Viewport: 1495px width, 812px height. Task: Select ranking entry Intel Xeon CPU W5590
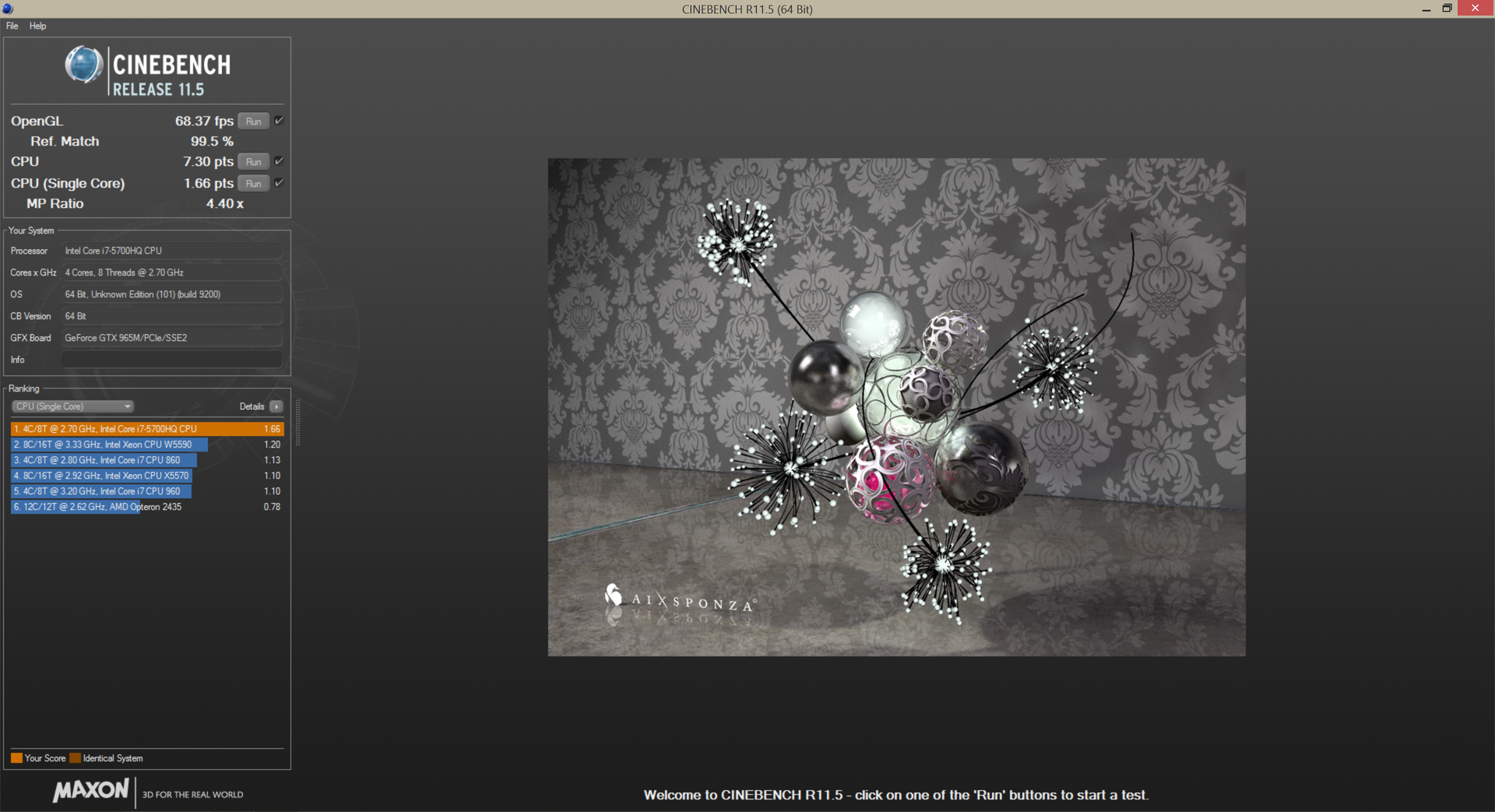(147, 445)
